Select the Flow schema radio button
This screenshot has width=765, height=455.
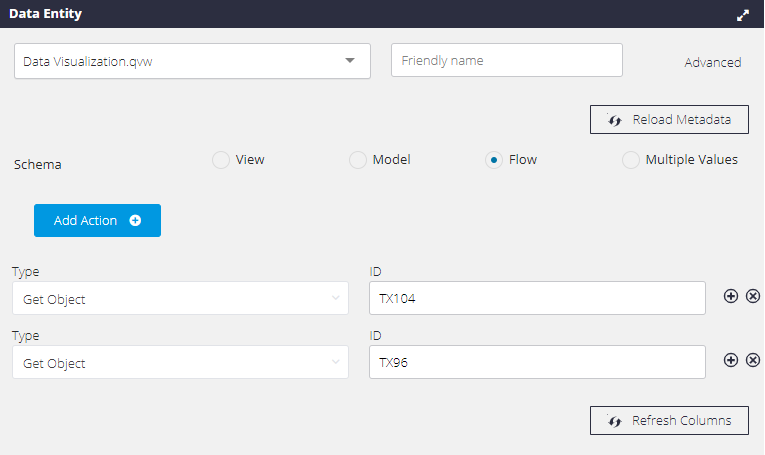(494, 160)
